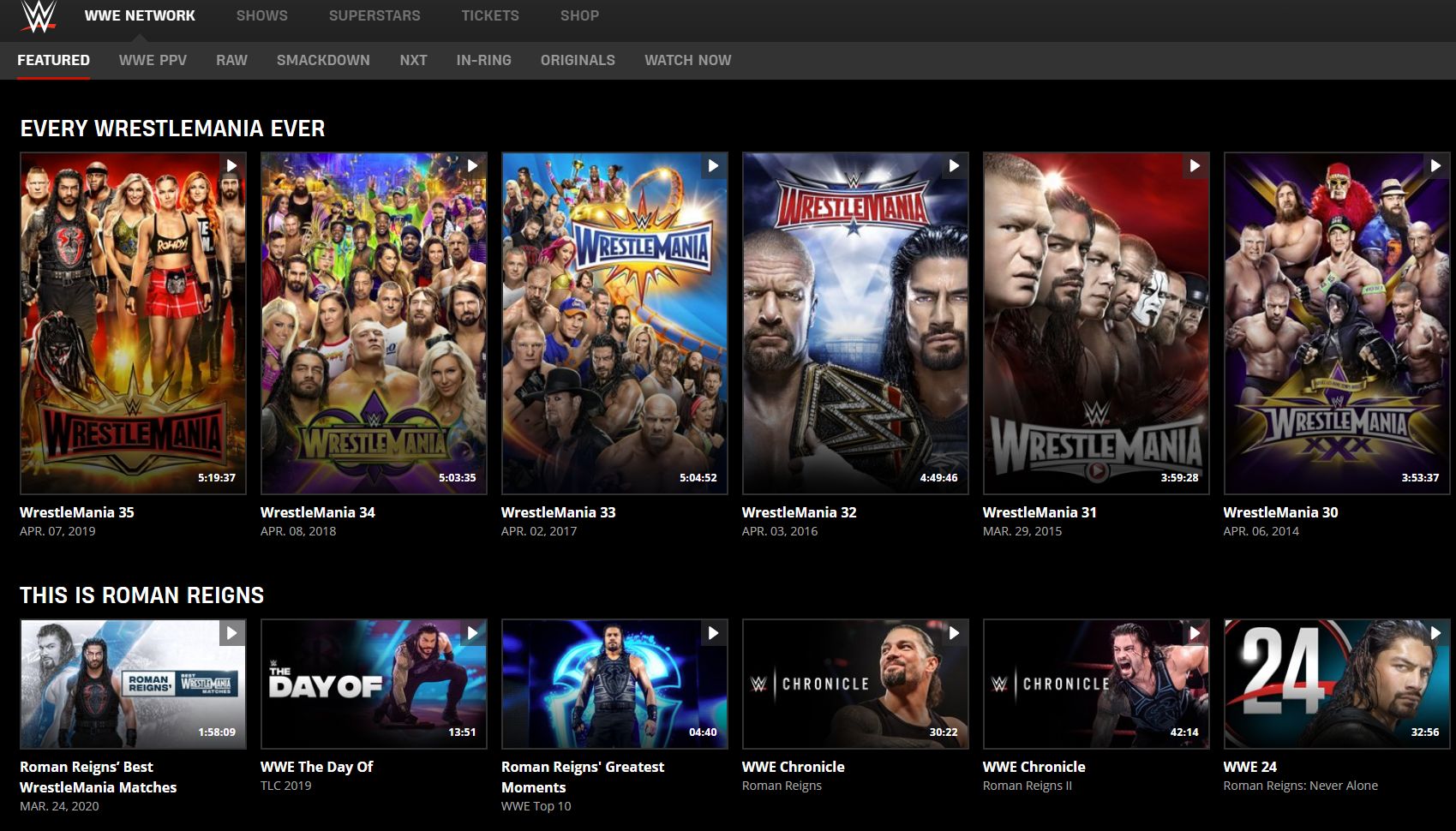Click the date "MAR. 29, 2015"
Viewport: 1456px width, 831px height.
[1022, 531]
